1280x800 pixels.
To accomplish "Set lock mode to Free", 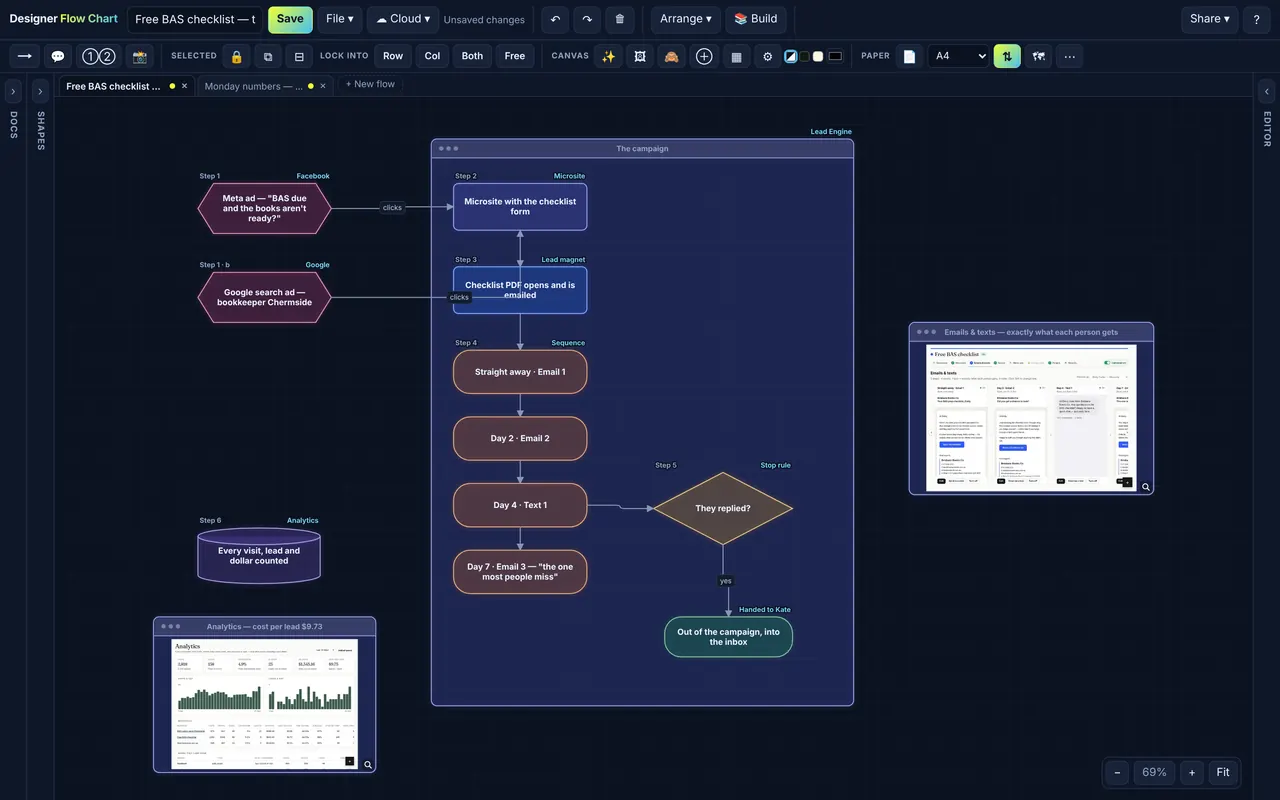I will [515, 56].
